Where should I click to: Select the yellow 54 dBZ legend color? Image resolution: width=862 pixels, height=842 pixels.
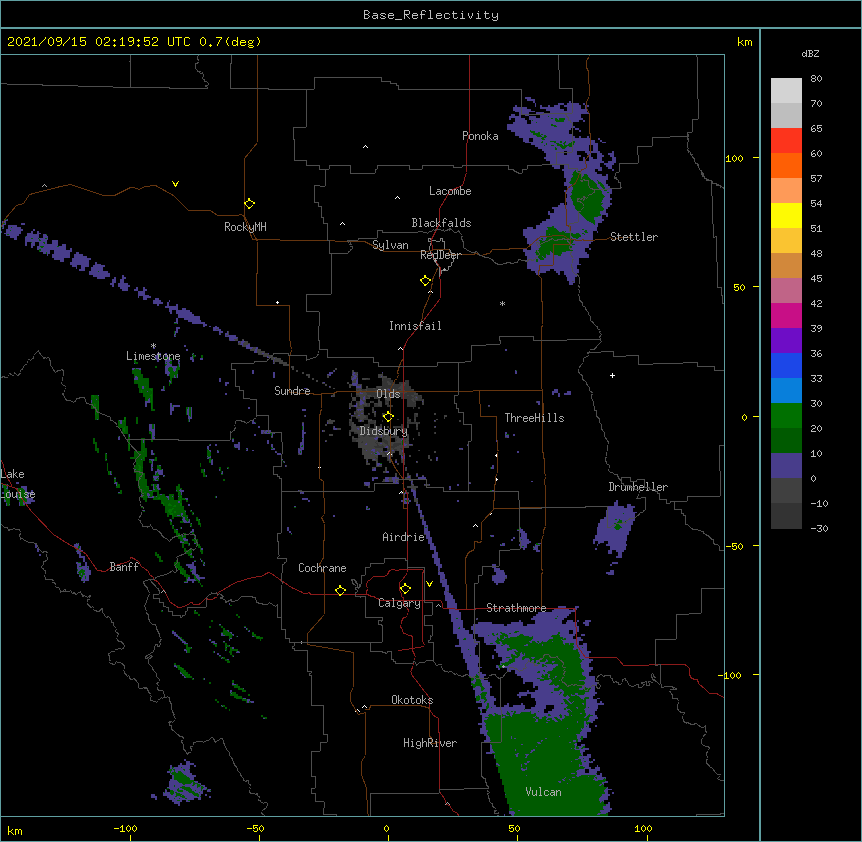[x=786, y=215]
